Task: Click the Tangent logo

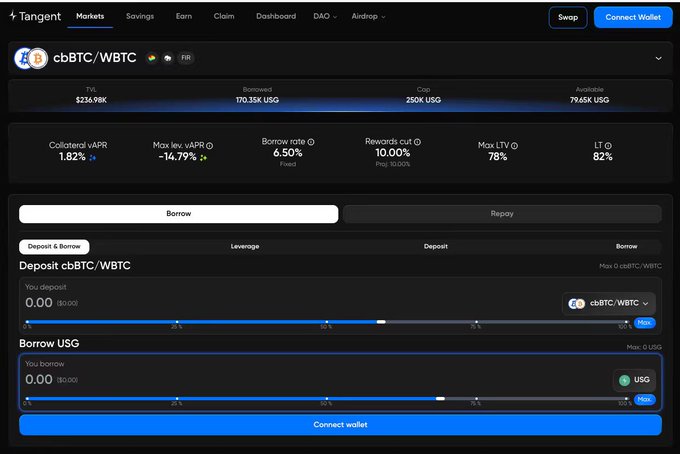Action: [35, 16]
